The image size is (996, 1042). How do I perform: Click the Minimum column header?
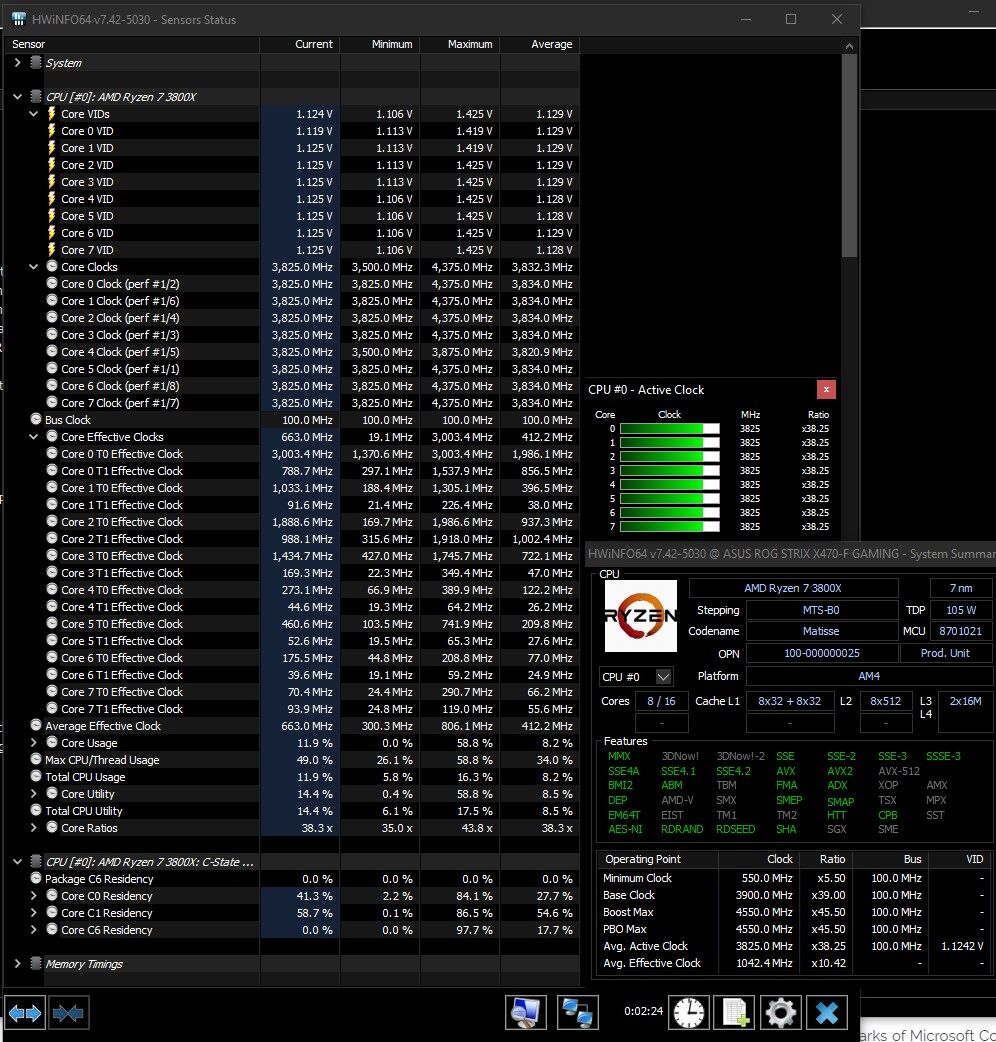[380, 44]
